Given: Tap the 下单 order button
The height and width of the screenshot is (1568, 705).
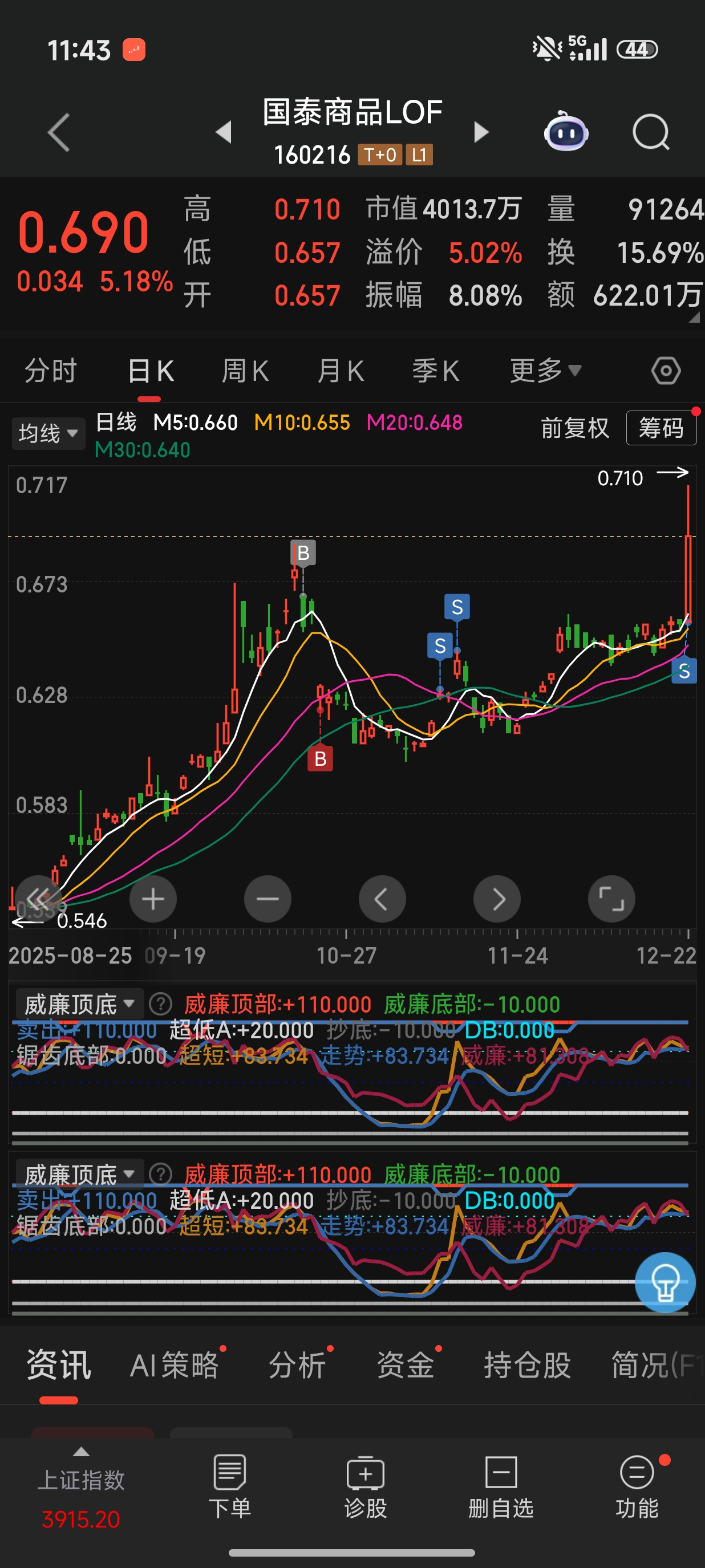Looking at the screenshot, I should [x=229, y=1486].
